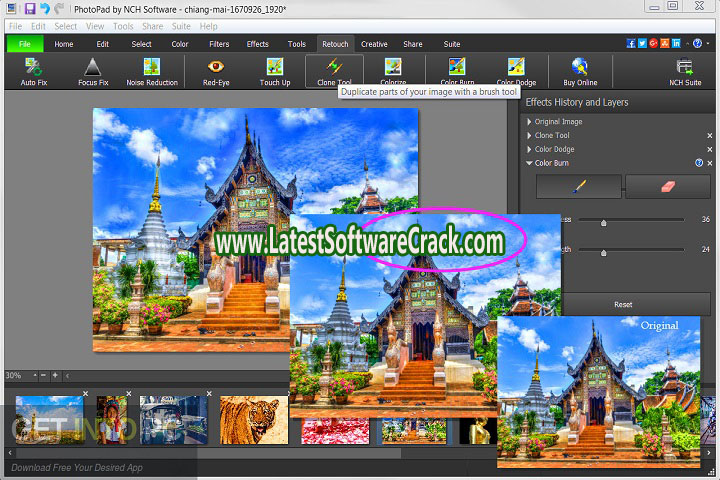This screenshot has width=720, height=480.
Task: Open the NCH Suite
Action: (685, 71)
